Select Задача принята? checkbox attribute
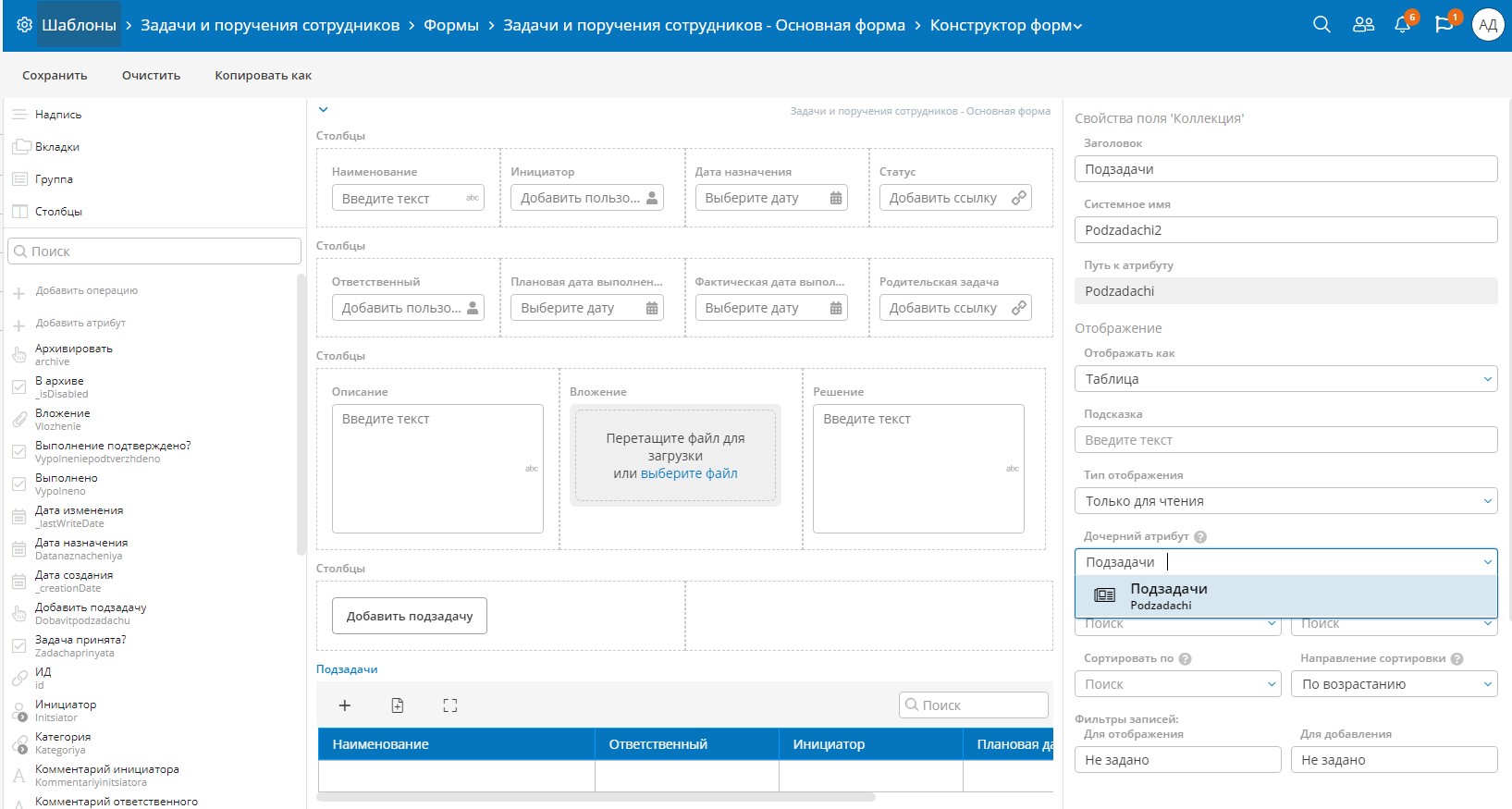Image resolution: width=1512 pixels, height=809 pixels. click(x=80, y=645)
